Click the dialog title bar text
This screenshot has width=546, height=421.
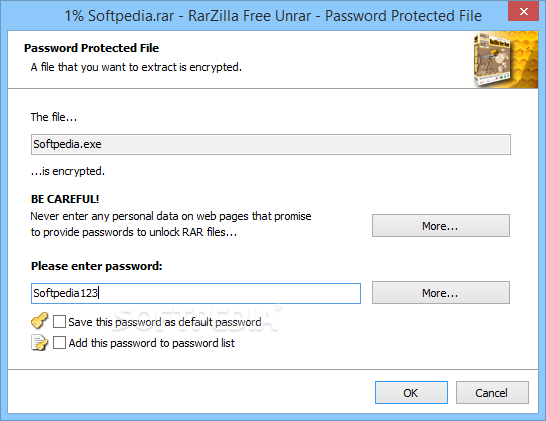pos(273,16)
